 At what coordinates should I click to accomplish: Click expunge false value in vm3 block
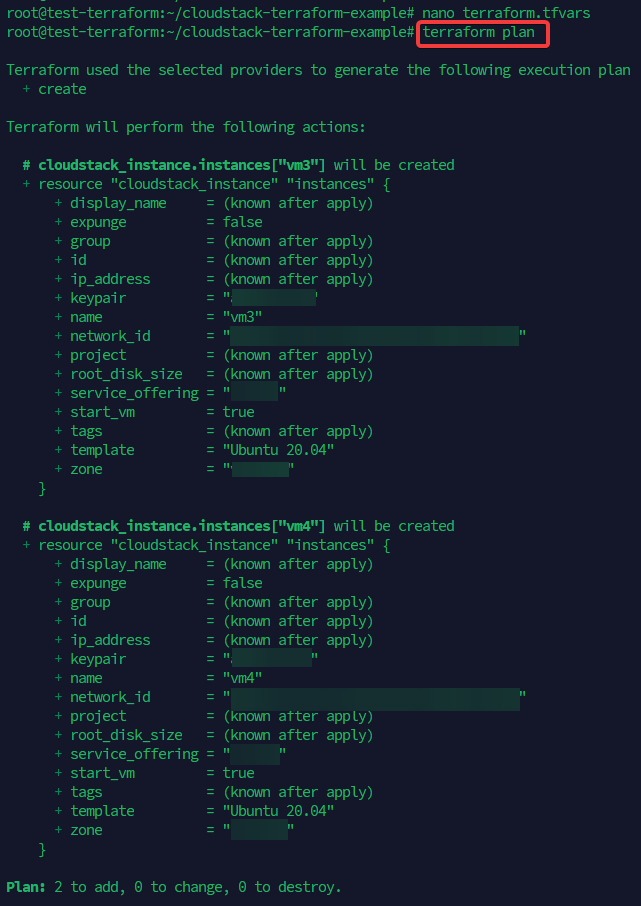pos(243,222)
